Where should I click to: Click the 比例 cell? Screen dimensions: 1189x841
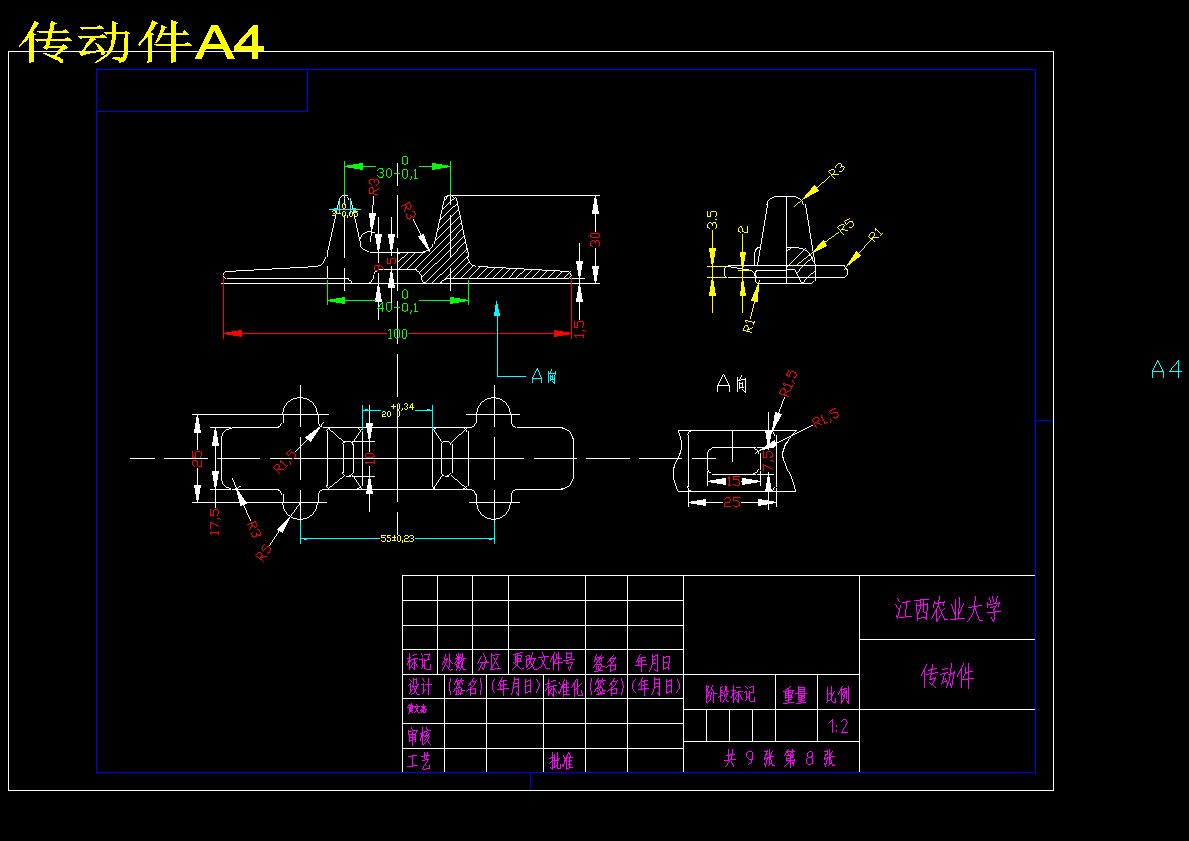pos(838,695)
